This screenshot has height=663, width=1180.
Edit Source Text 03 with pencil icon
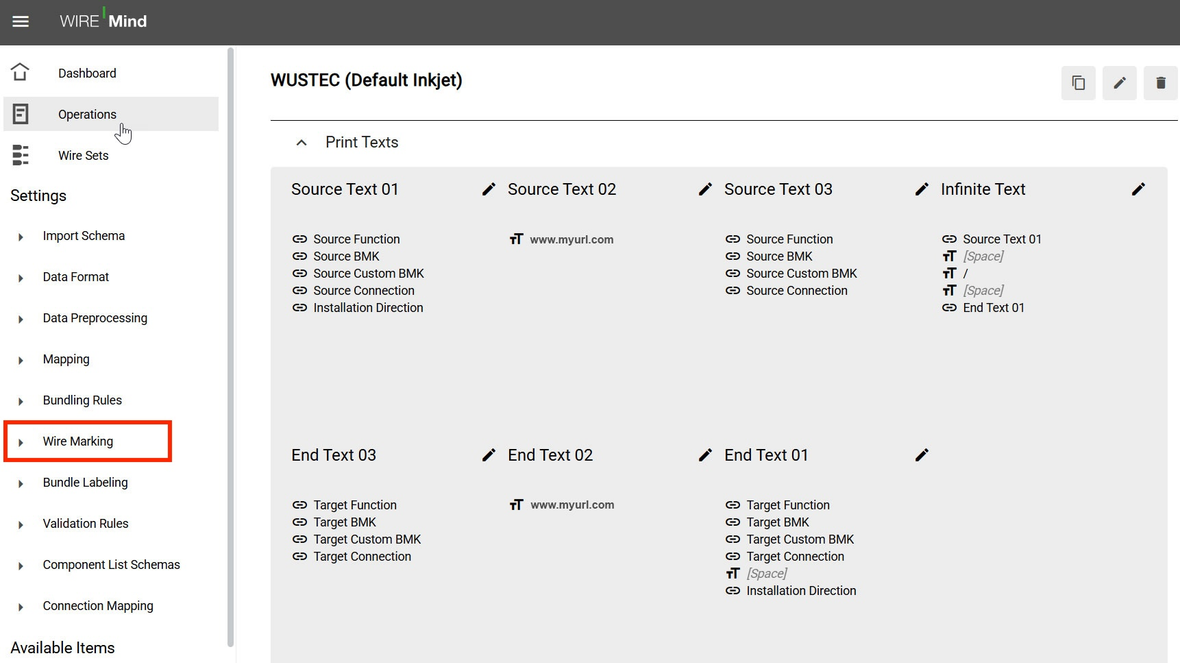coord(922,190)
